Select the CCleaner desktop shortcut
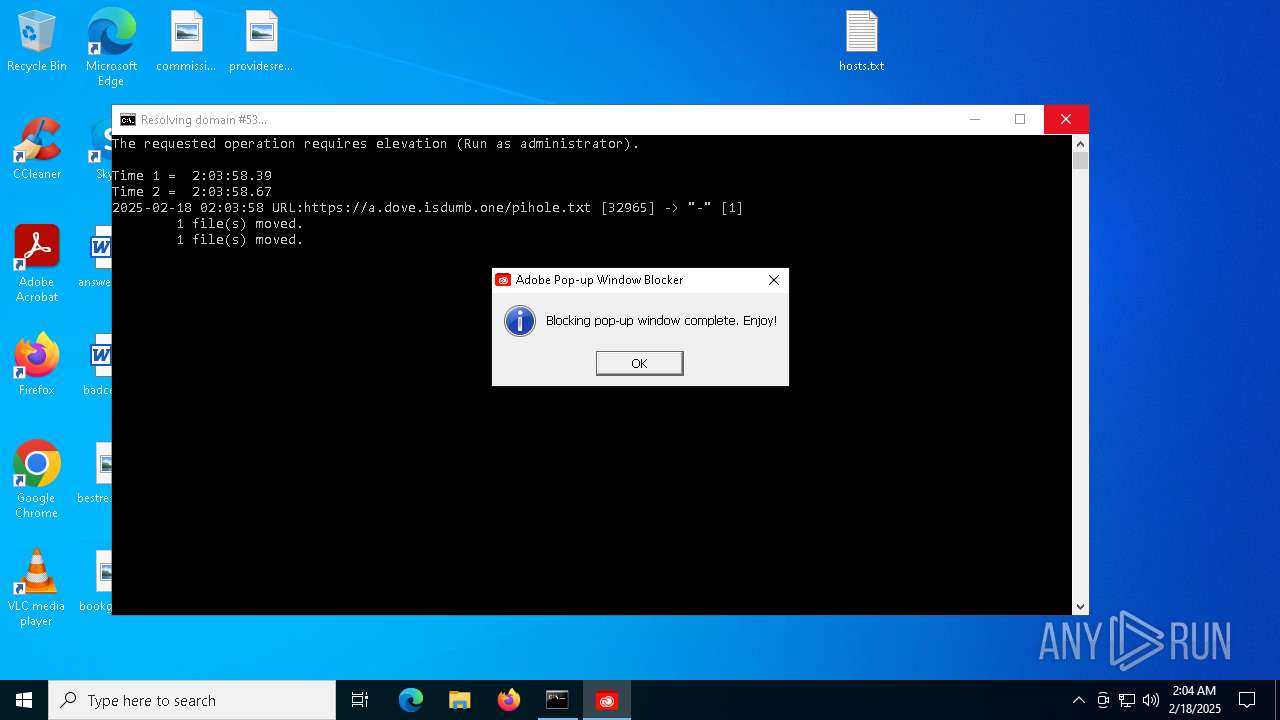1280x720 pixels. [37, 150]
